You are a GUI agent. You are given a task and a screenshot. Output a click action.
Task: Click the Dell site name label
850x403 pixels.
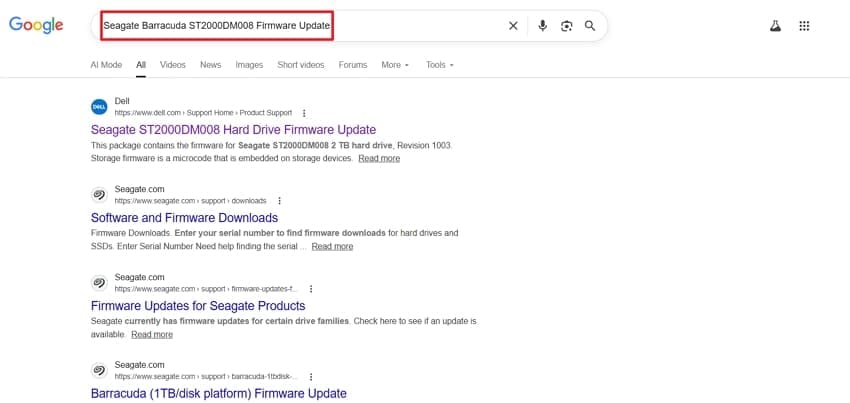pos(122,101)
